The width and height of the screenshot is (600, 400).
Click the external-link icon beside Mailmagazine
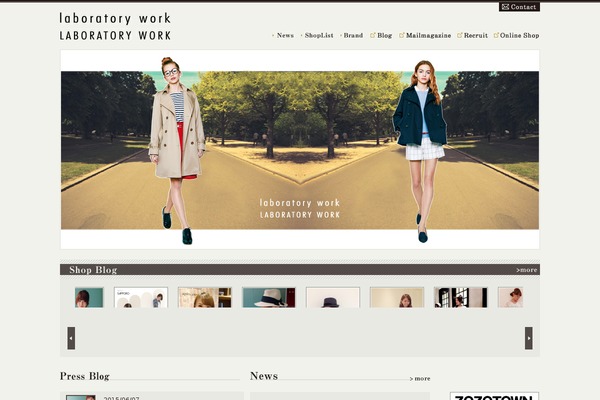[401, 35]
